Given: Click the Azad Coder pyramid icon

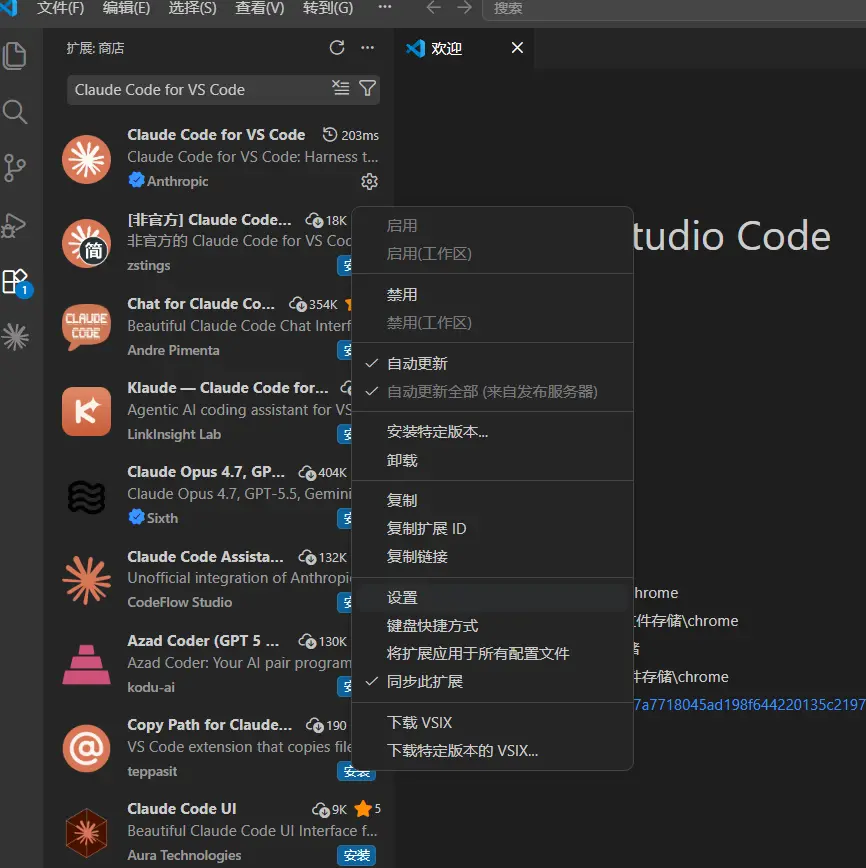Looking at the screenshot, I should [86, 664].
